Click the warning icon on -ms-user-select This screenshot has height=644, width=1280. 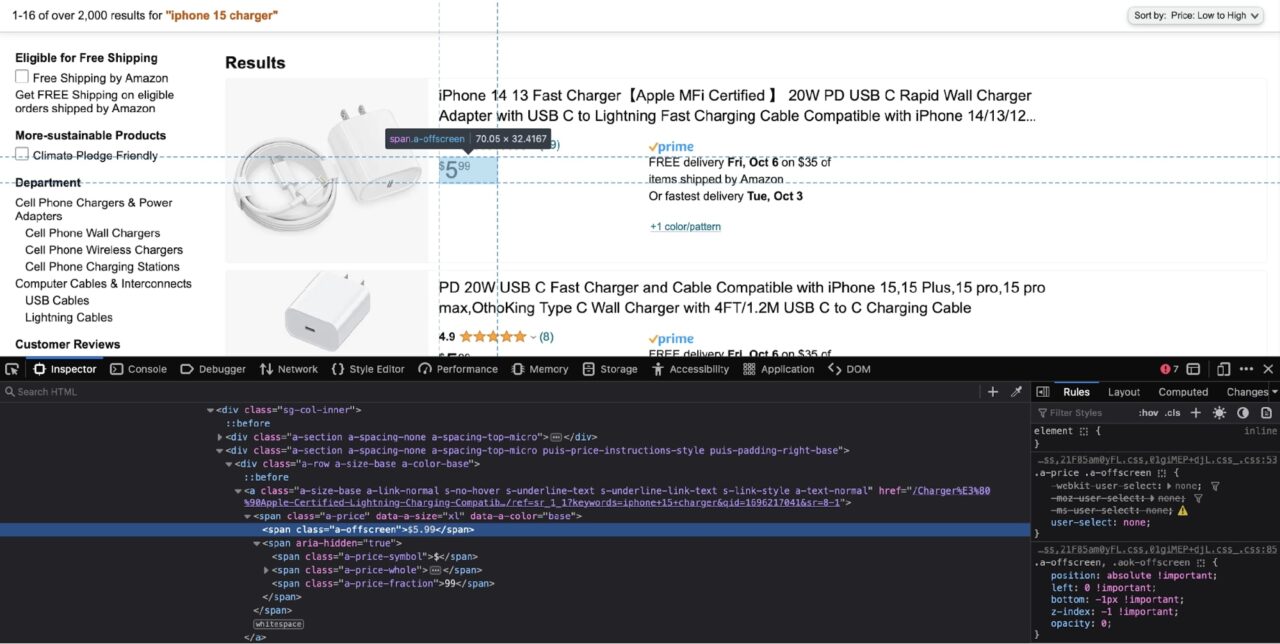pyautogui.click(x=1183, y=510)
